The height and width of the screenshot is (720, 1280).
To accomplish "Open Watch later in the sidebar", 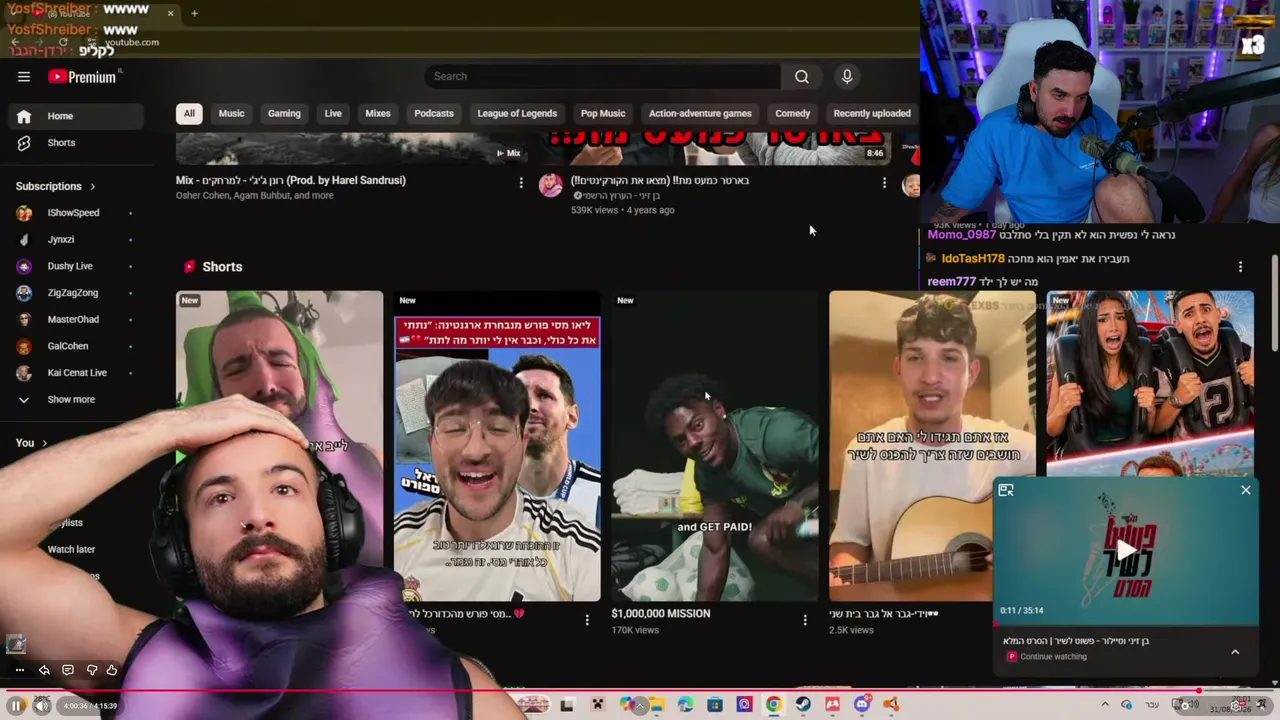I will [x=71, y=550].
